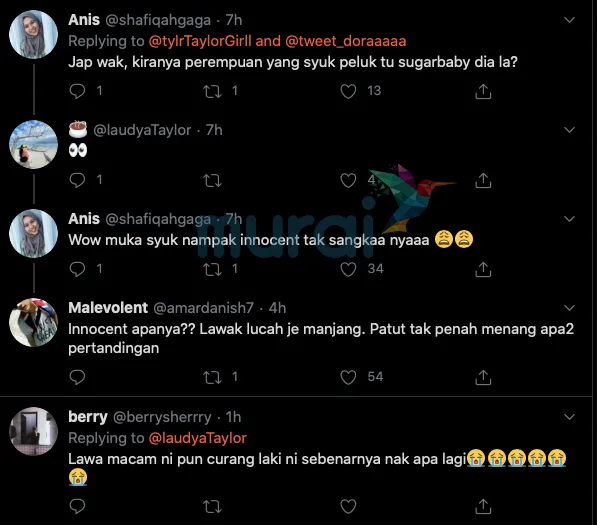Open @tweet_doraaaaa mention link
597x525 pixels.
click(x=346, y=41)
